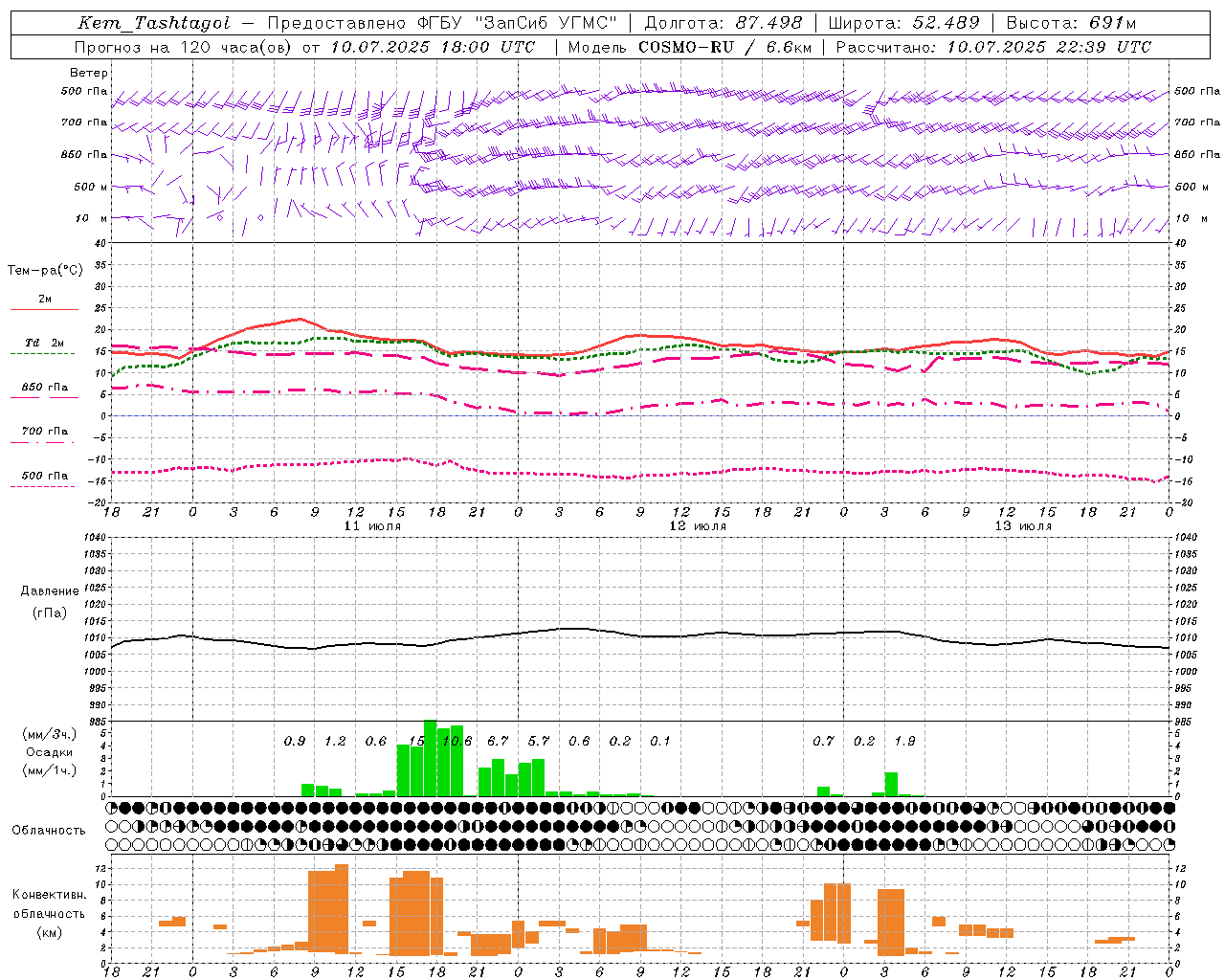Viewport: 1225px width, 980px height.
Task: Select the 5.7 precipitation total
Action: tap(539, 742)
